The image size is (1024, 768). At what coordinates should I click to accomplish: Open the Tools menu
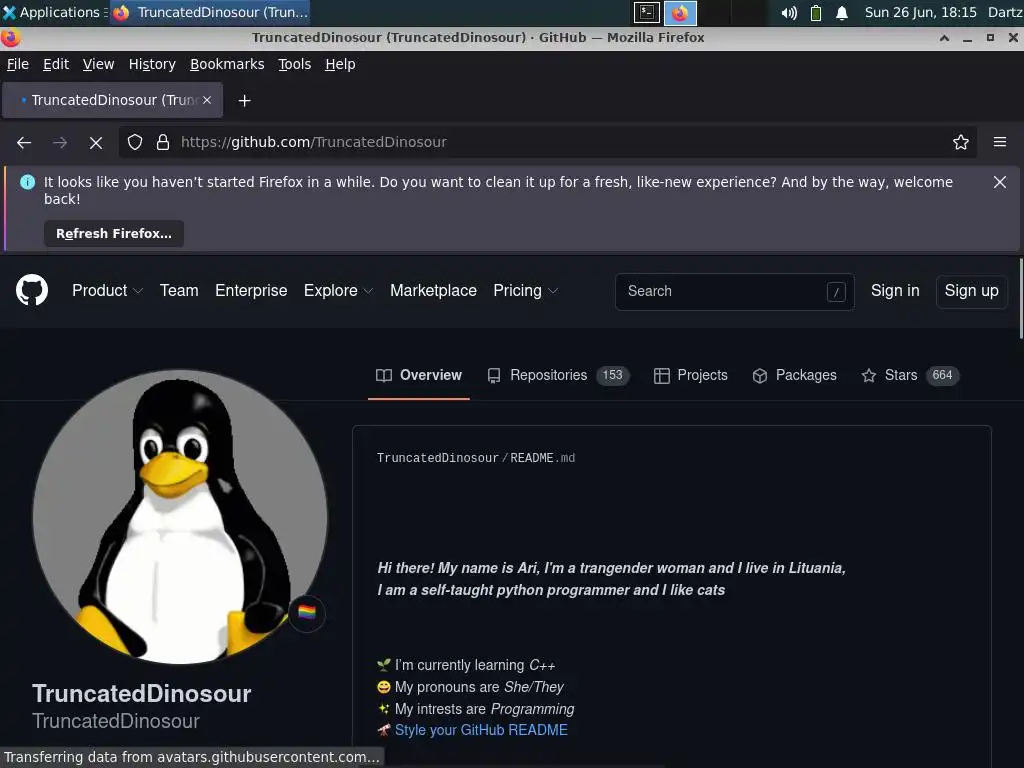[x=295, y=64]
